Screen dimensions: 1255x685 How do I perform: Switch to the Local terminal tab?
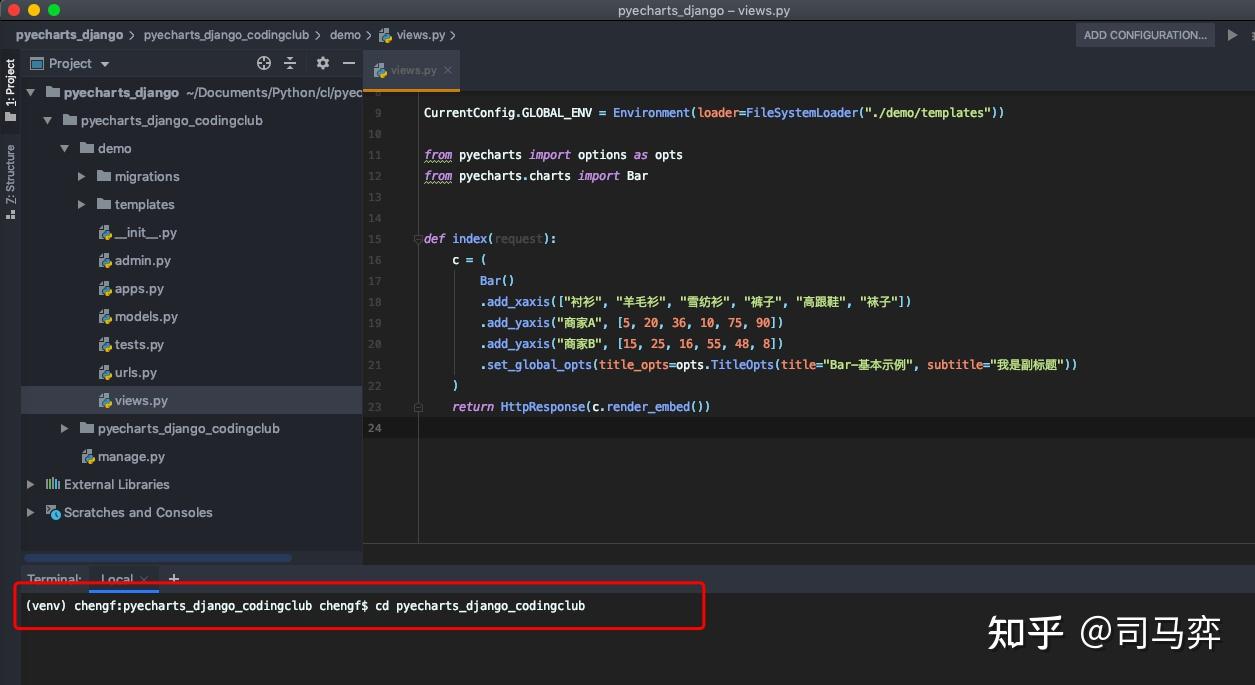(116, 579)
